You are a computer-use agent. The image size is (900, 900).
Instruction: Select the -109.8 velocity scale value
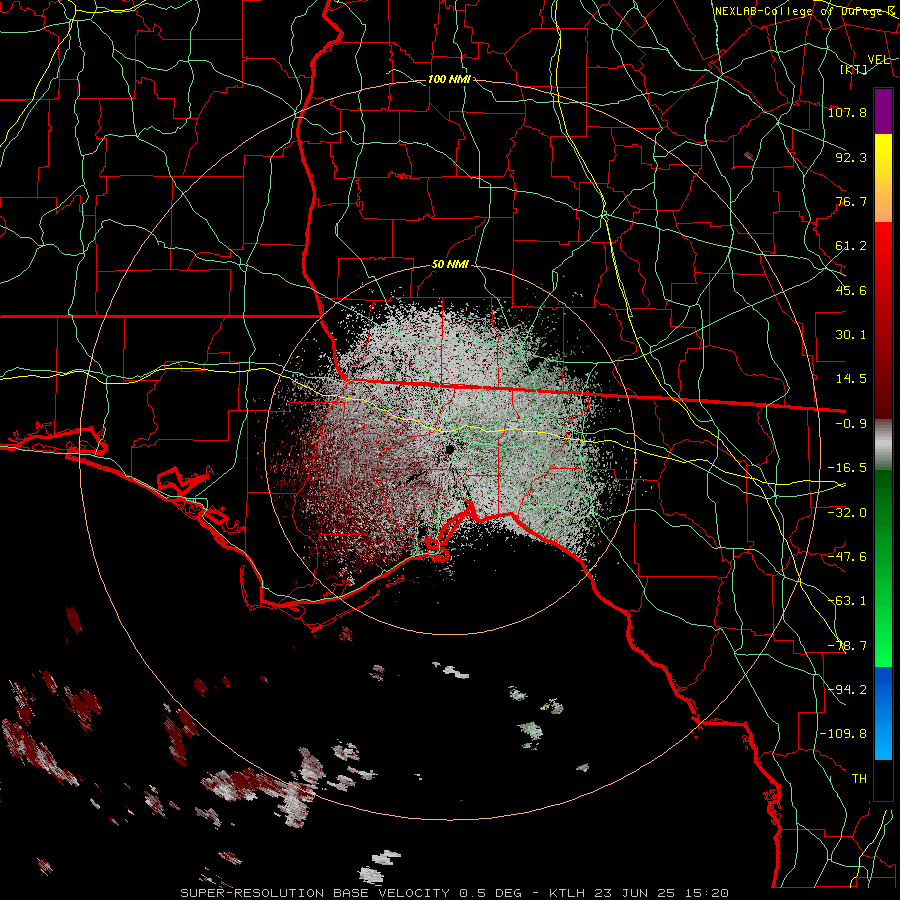pyautogui.click(x=843, y=734)
